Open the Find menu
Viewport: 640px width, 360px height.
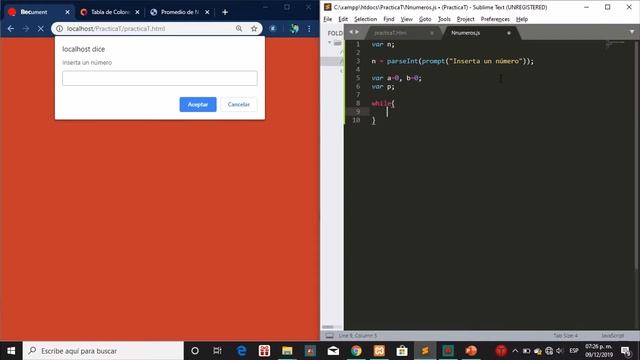click(x=389, y=19)
